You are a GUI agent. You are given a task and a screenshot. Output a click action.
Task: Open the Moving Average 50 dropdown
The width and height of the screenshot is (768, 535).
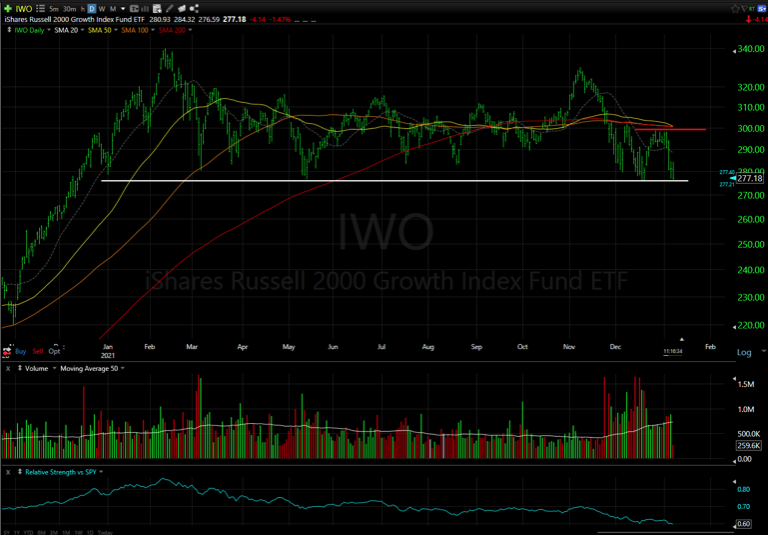[x=122, y=368]
